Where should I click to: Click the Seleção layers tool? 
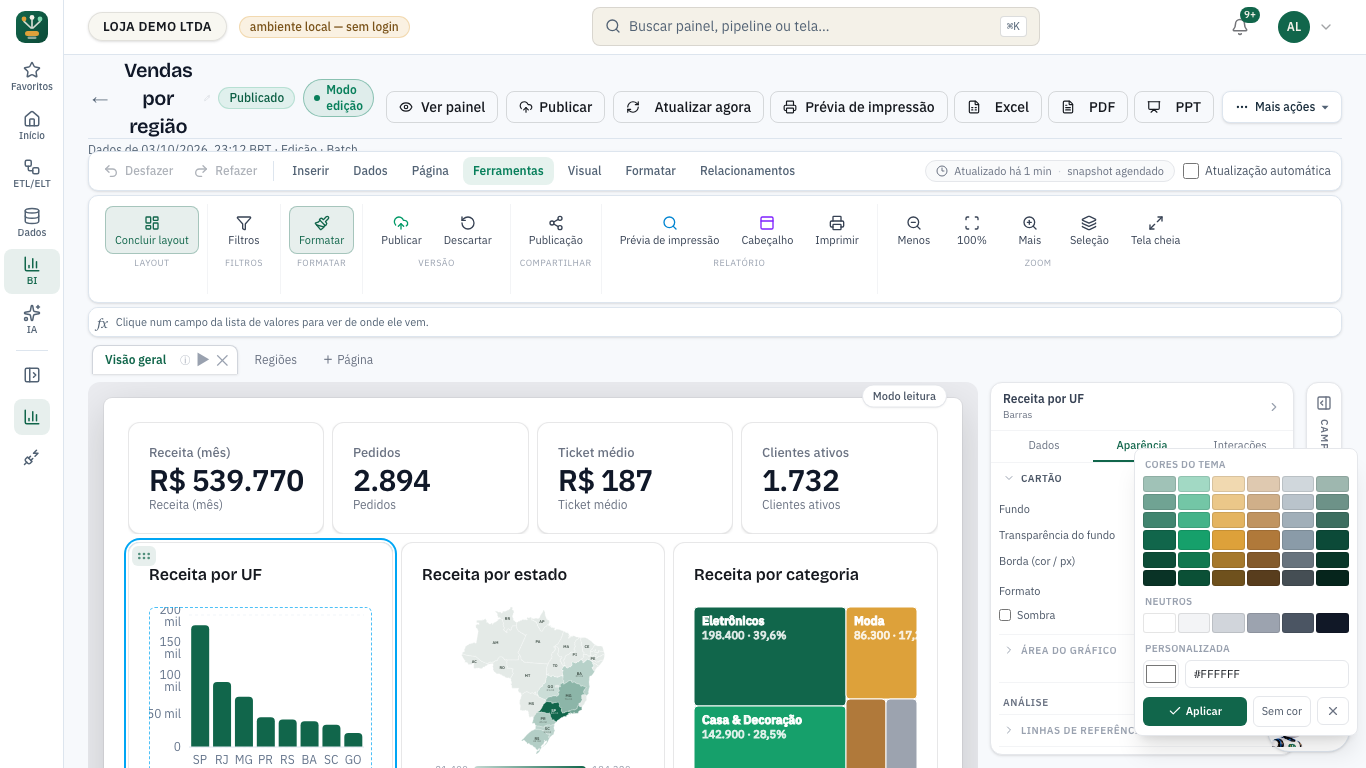point(1089,230)
